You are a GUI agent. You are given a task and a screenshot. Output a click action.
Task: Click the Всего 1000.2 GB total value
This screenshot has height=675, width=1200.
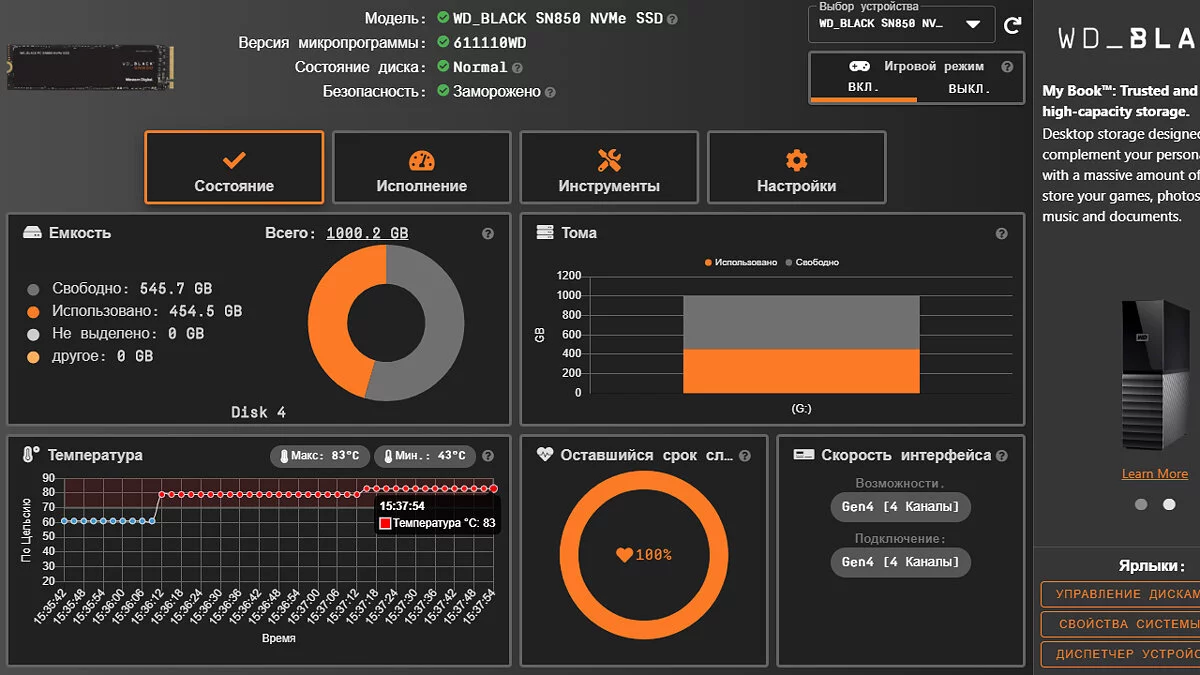tap(367, 233)
